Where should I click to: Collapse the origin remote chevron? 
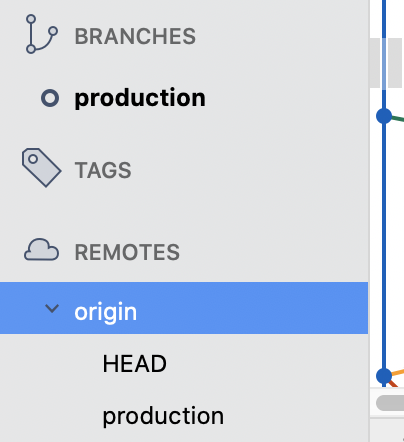click(52, 309)
